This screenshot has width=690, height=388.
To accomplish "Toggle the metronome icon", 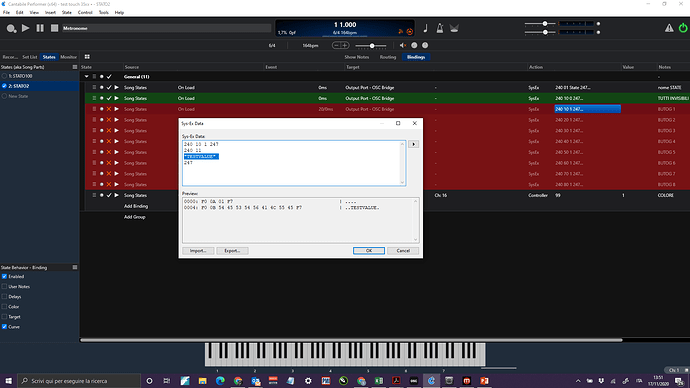I will 440,28.
